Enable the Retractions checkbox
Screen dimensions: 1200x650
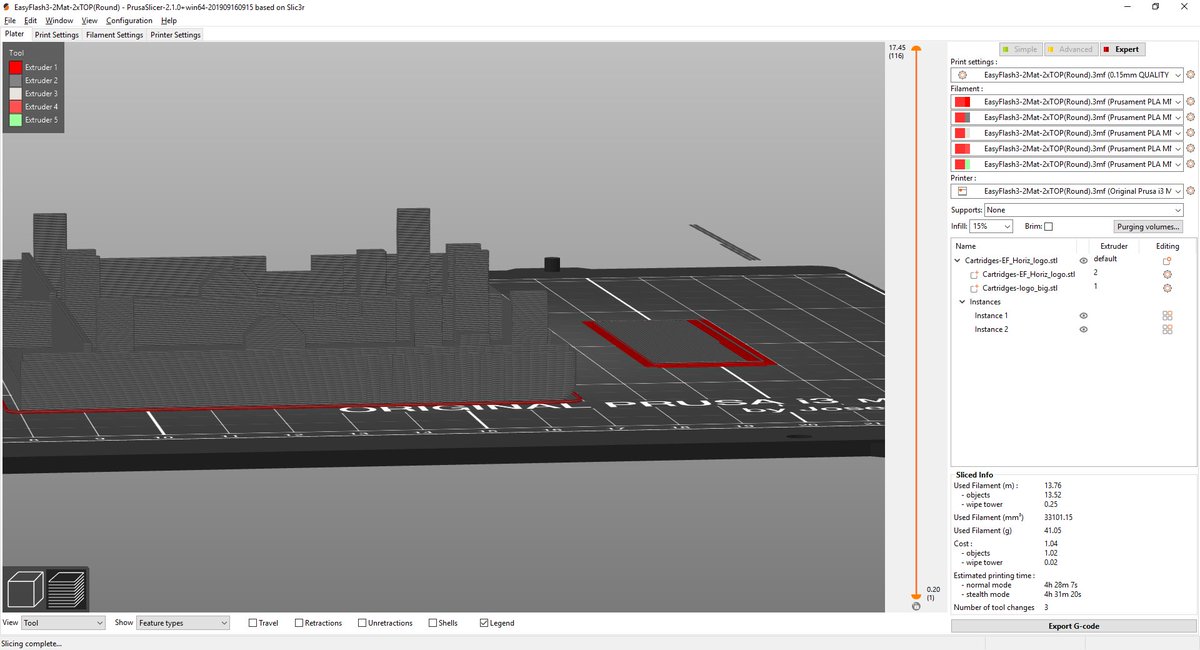pyautogui.click(x=299, y=623)
